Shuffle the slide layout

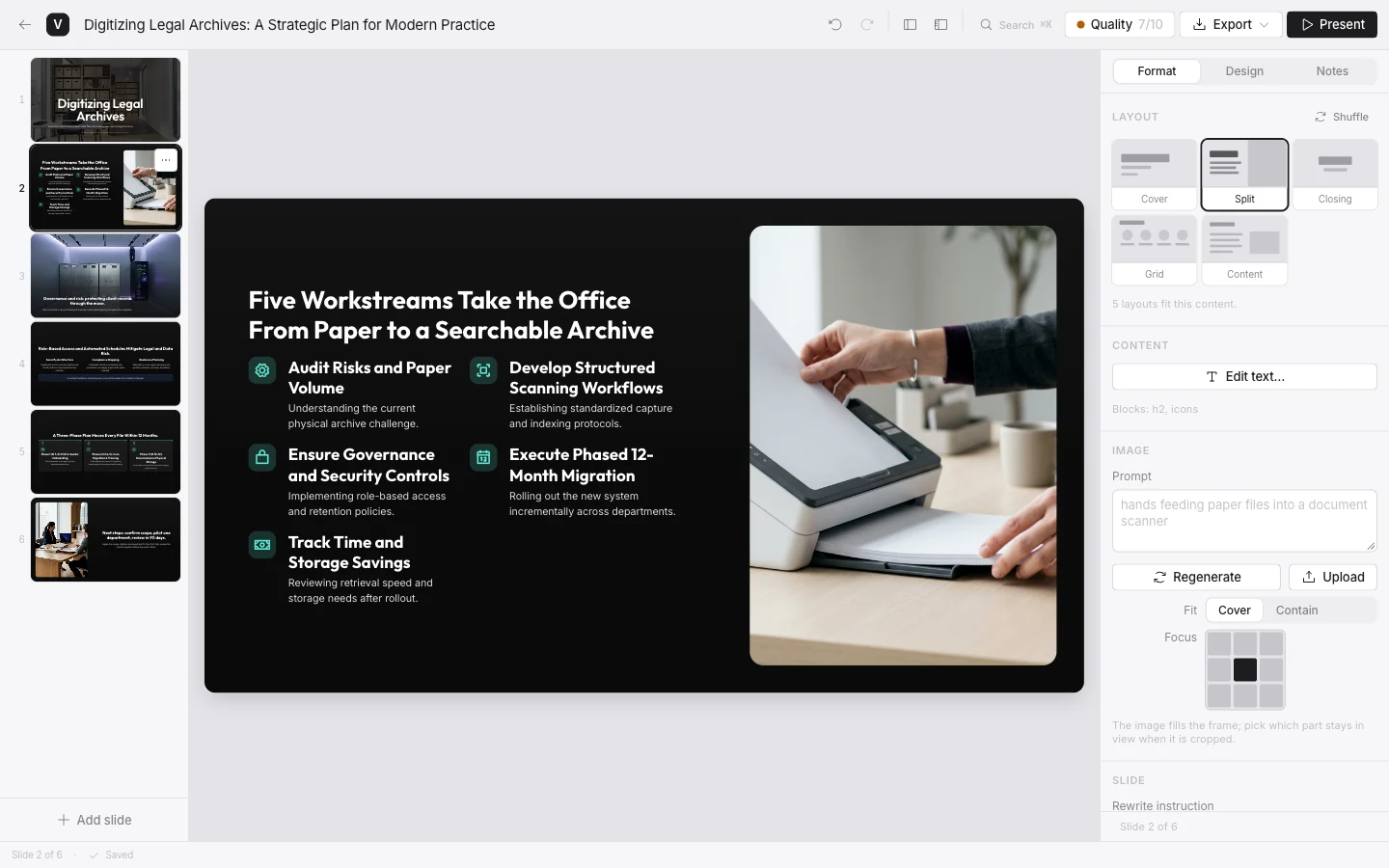(x=1342, y=117)
